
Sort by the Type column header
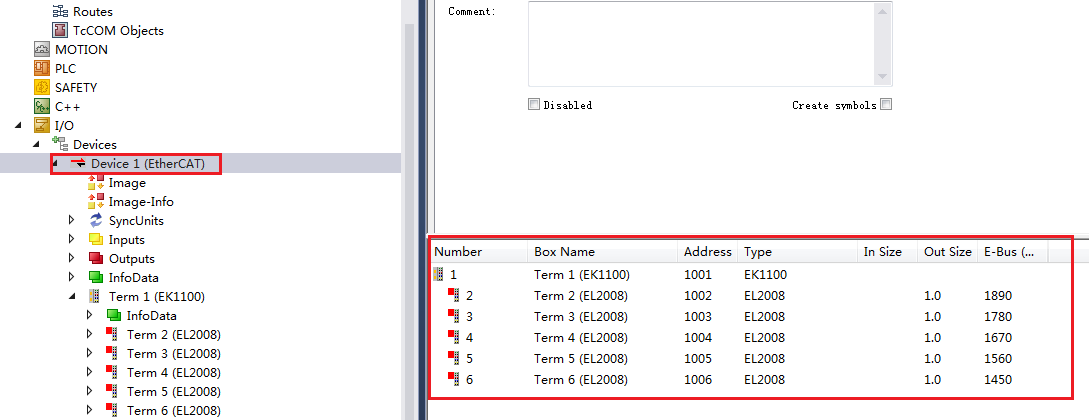pos(798,252)
